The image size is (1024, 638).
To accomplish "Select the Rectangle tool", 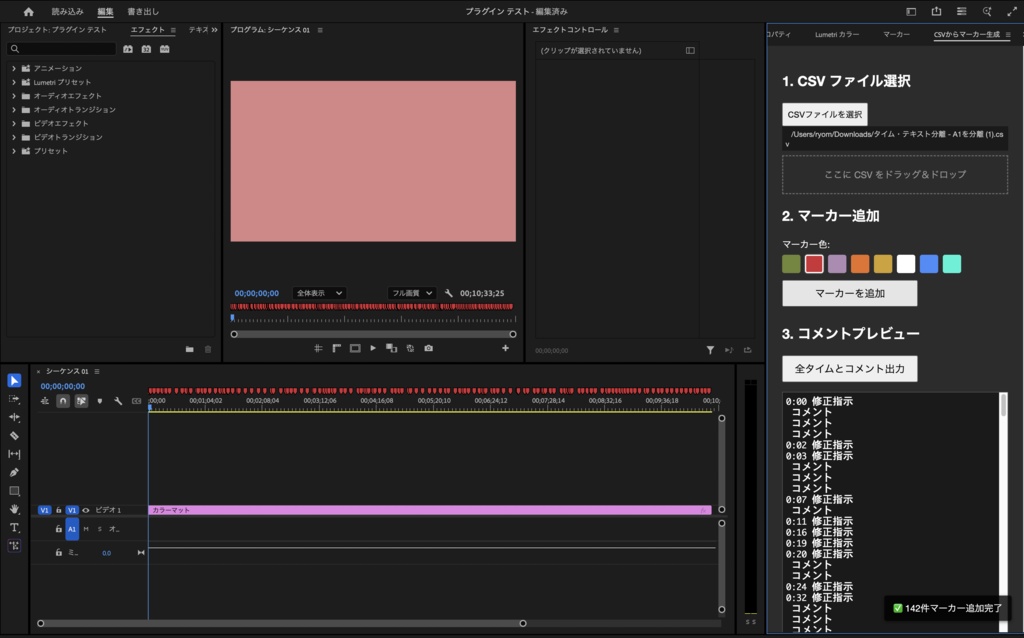I will (14, 490).
